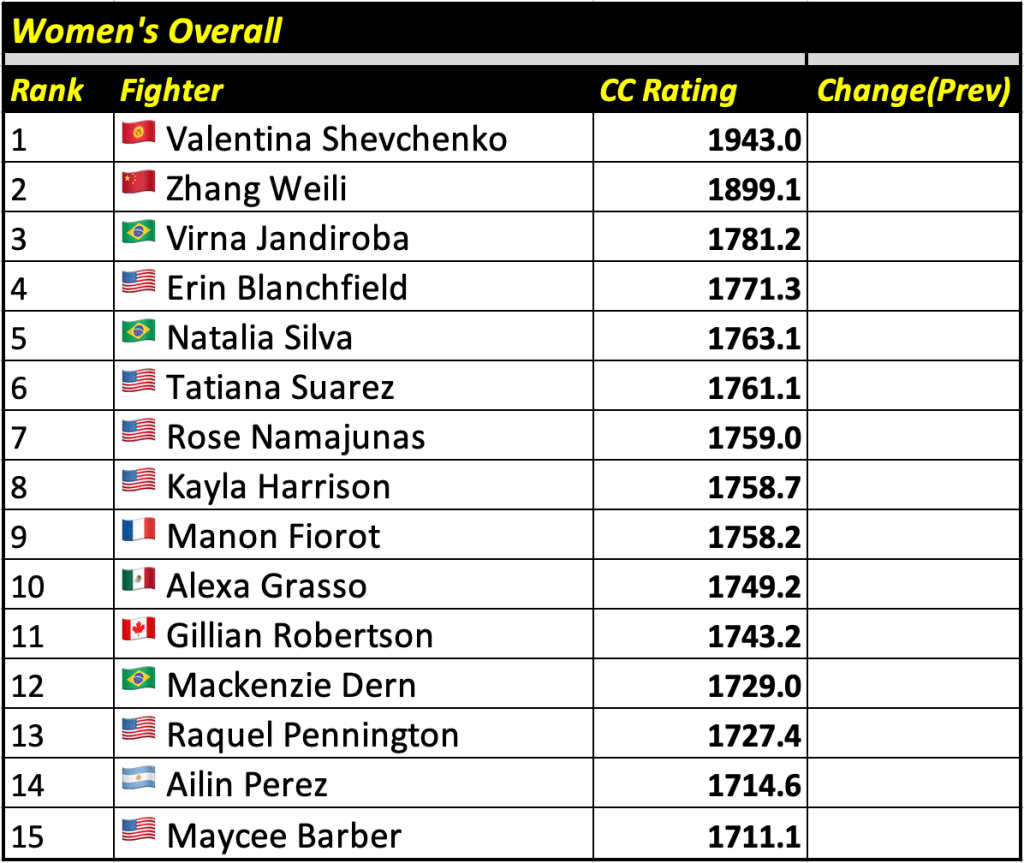The height and width of the screenshot is (863, 1024).
Task: Click the USA flag beside Erin Blanchfield
Action: click(138, 284)
